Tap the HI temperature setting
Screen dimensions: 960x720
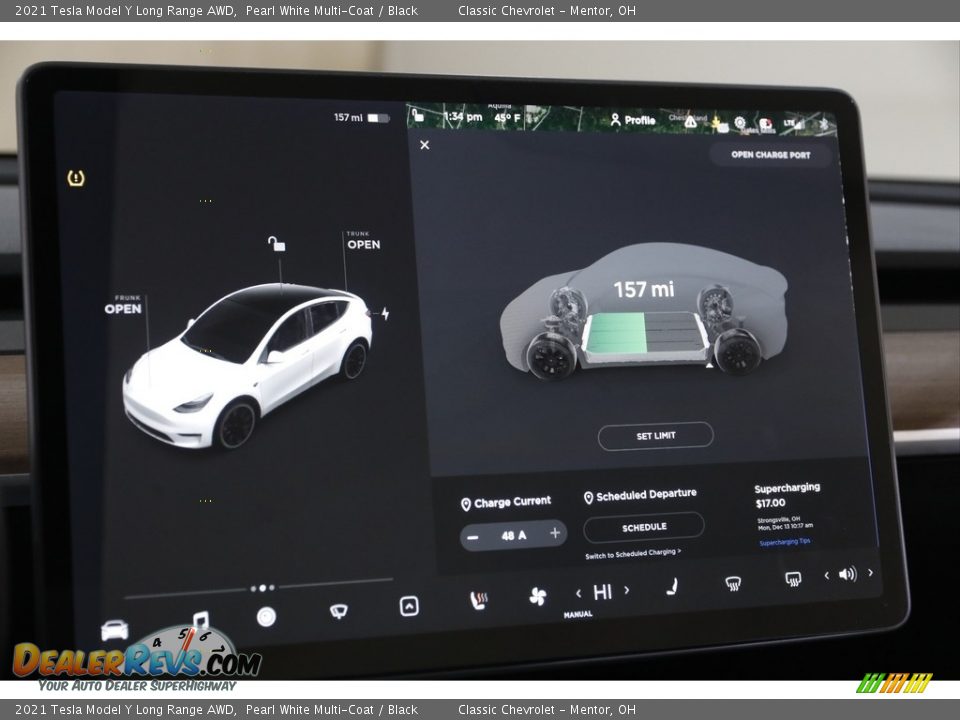(602, 591)
